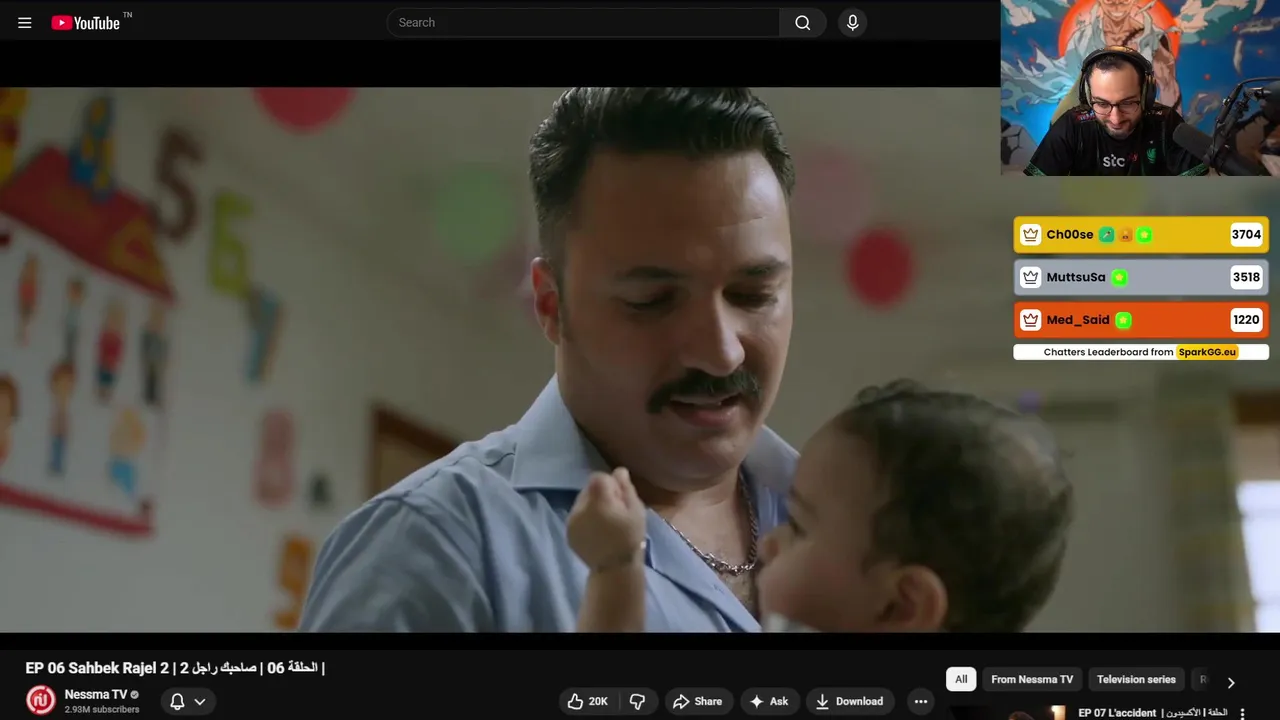Open options for EP 07 L'accident
This screenshot has height=720, width=1280.
tap(1243, 714)
